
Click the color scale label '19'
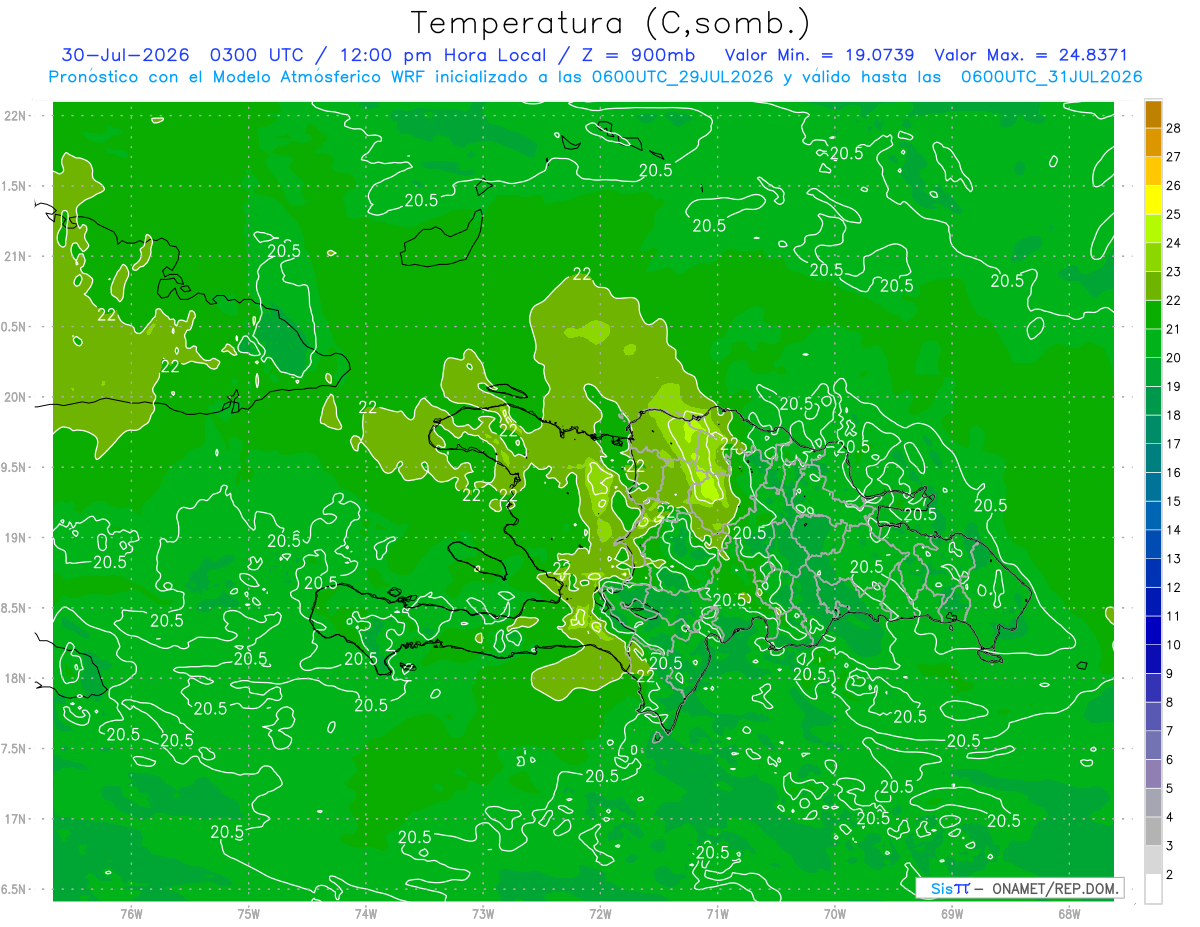point(1174,386)
